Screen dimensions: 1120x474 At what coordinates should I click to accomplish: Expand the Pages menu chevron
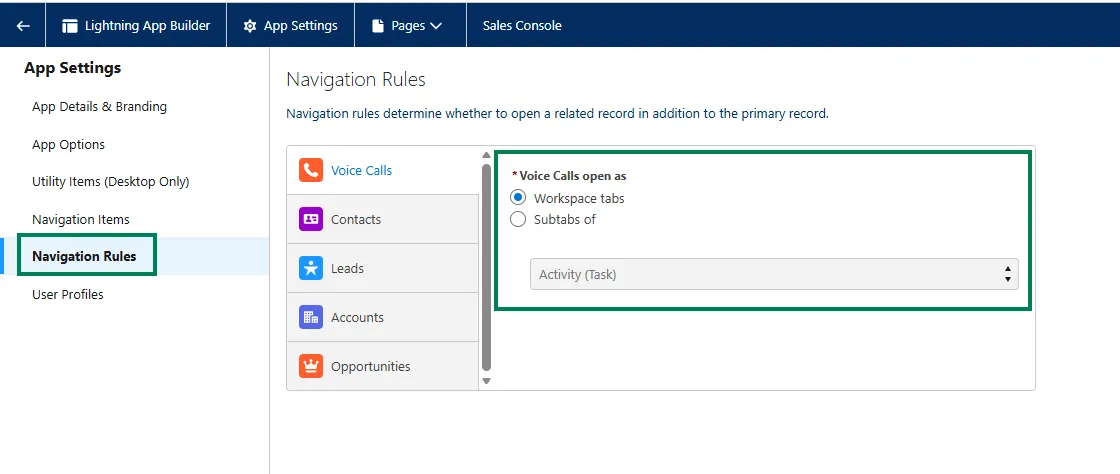pos(436,26)
